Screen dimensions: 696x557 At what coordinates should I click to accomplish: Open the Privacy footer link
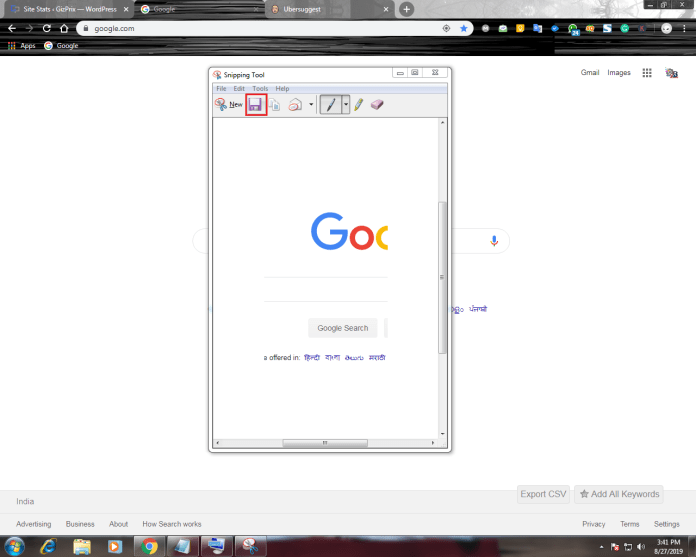tap(593, 524)
